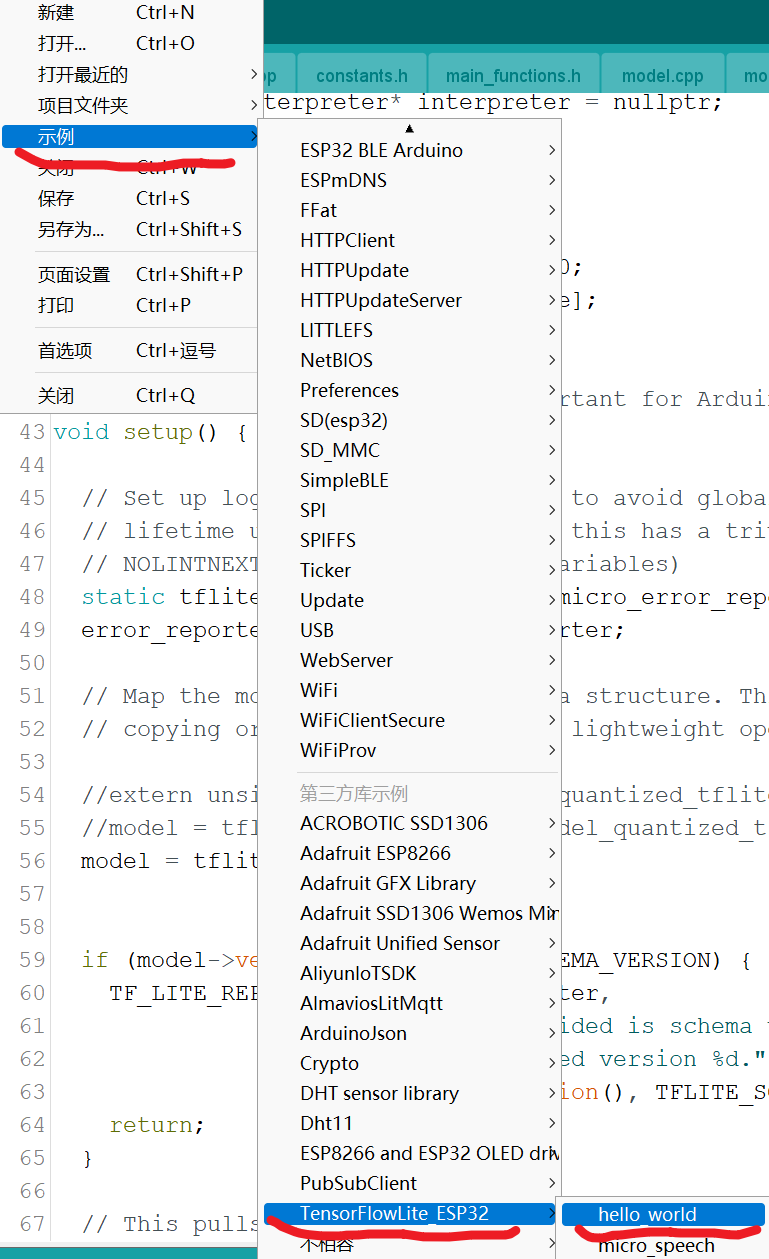769x1259 pixels.
Task: Expand arrow beside WiFiProv
Action: point(552,751)
